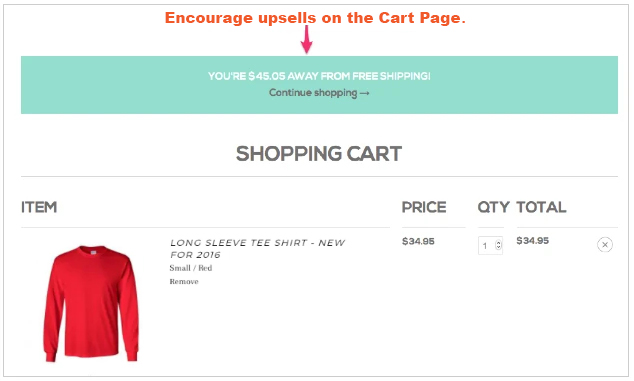Click the QTY column header
Viewport: 634px width, 381px height.
point(493,207)
